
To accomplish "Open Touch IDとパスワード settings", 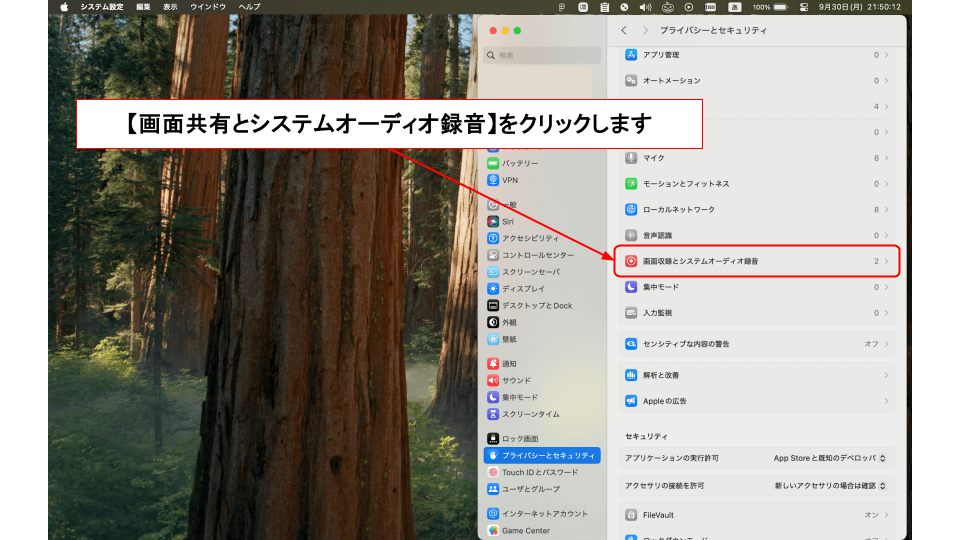I will 539,472.
